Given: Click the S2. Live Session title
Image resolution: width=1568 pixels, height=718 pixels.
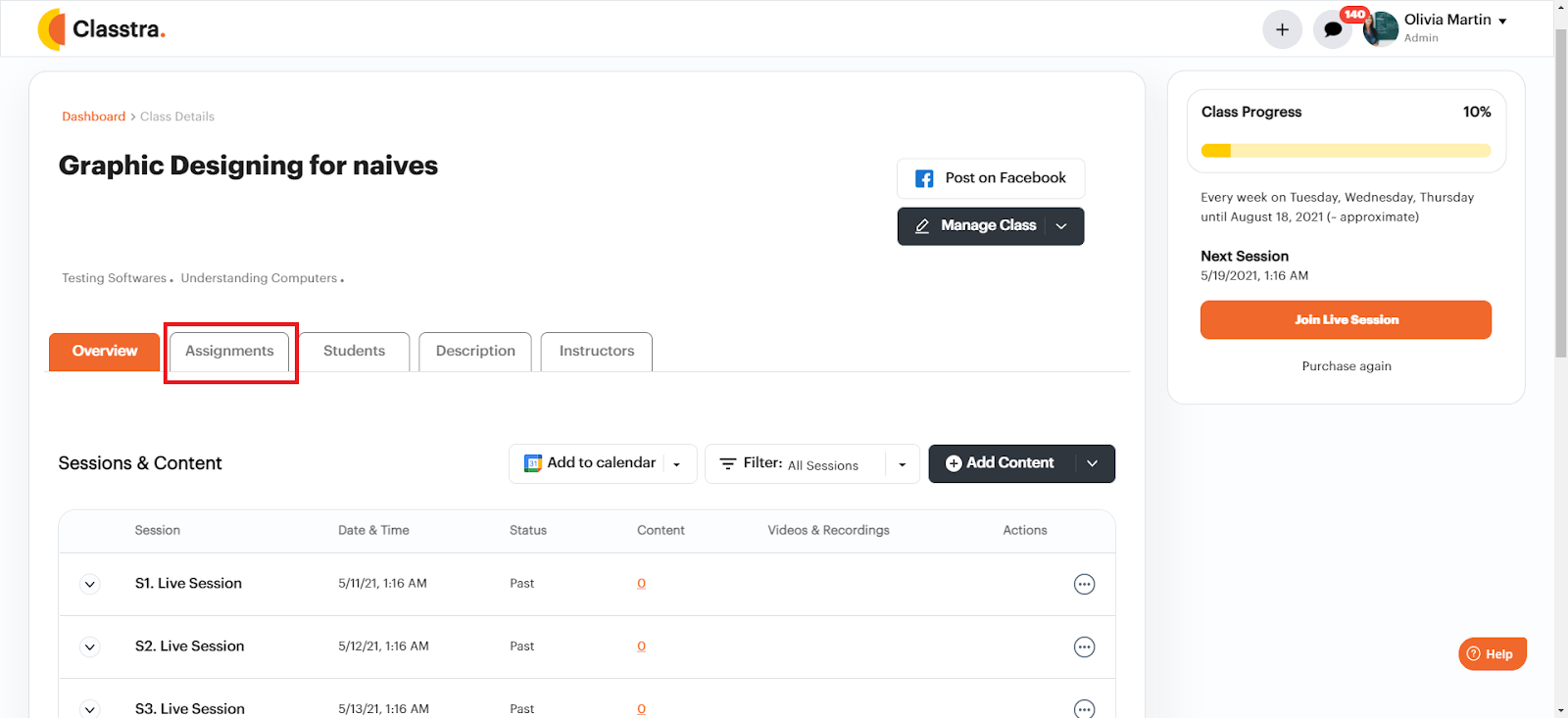Looking at the screenshot, I should (x=189, y=646).
